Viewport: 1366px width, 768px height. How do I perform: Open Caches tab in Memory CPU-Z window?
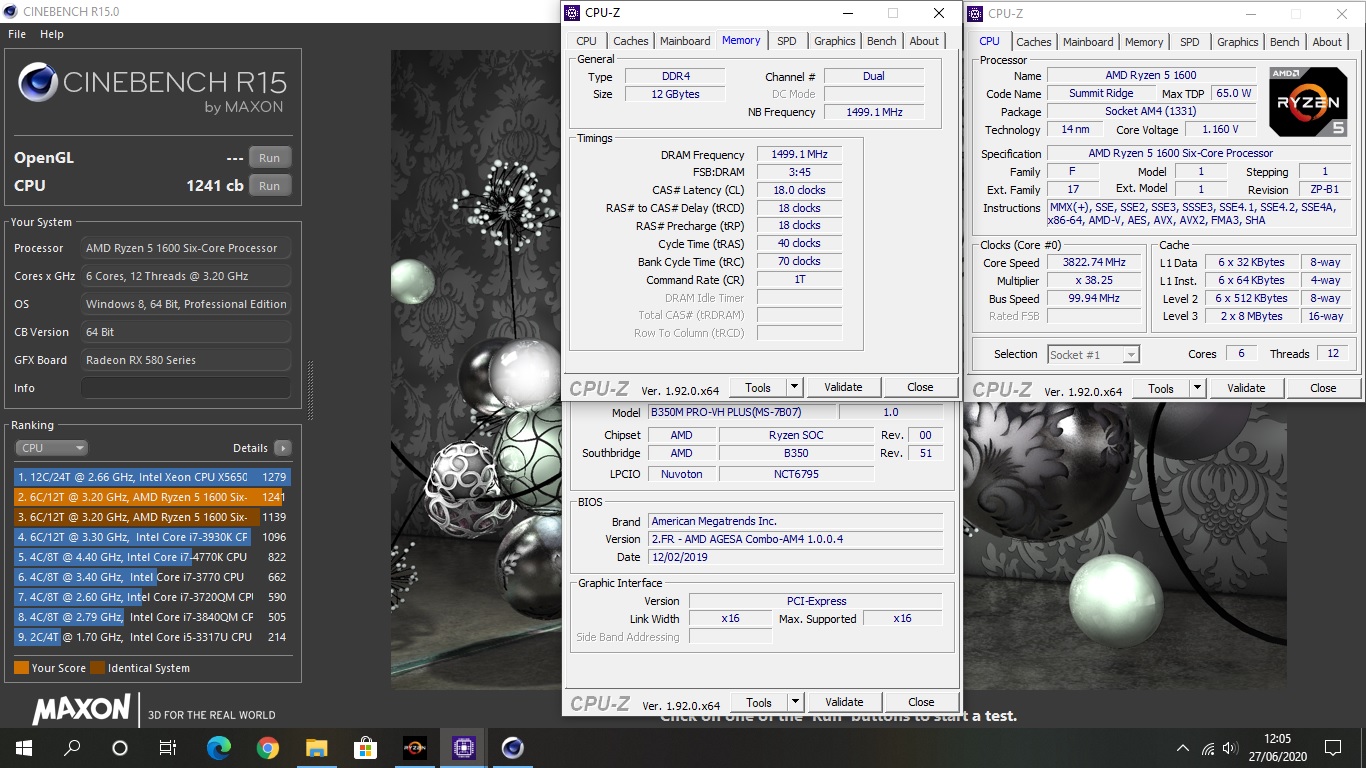click(631, 41)
